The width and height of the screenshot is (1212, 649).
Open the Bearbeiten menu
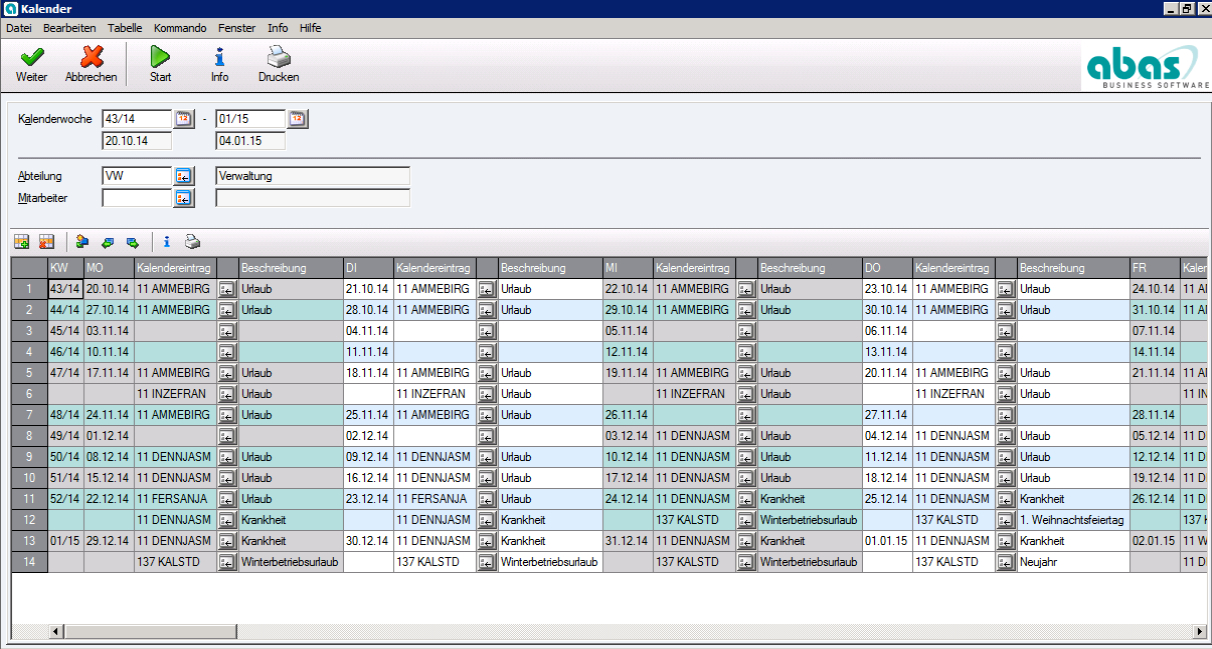coord(69,28)
